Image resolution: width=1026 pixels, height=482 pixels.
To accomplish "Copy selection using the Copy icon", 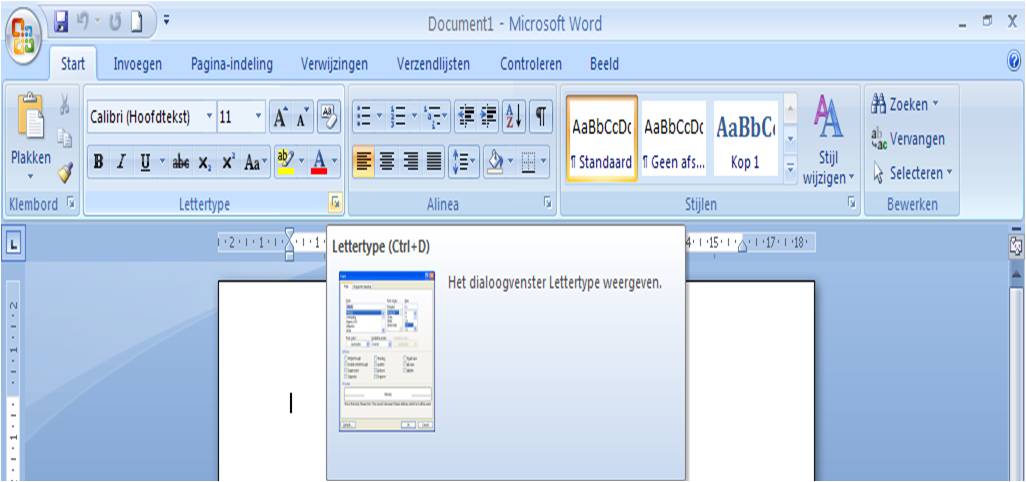I will click(x=65, y=139).
